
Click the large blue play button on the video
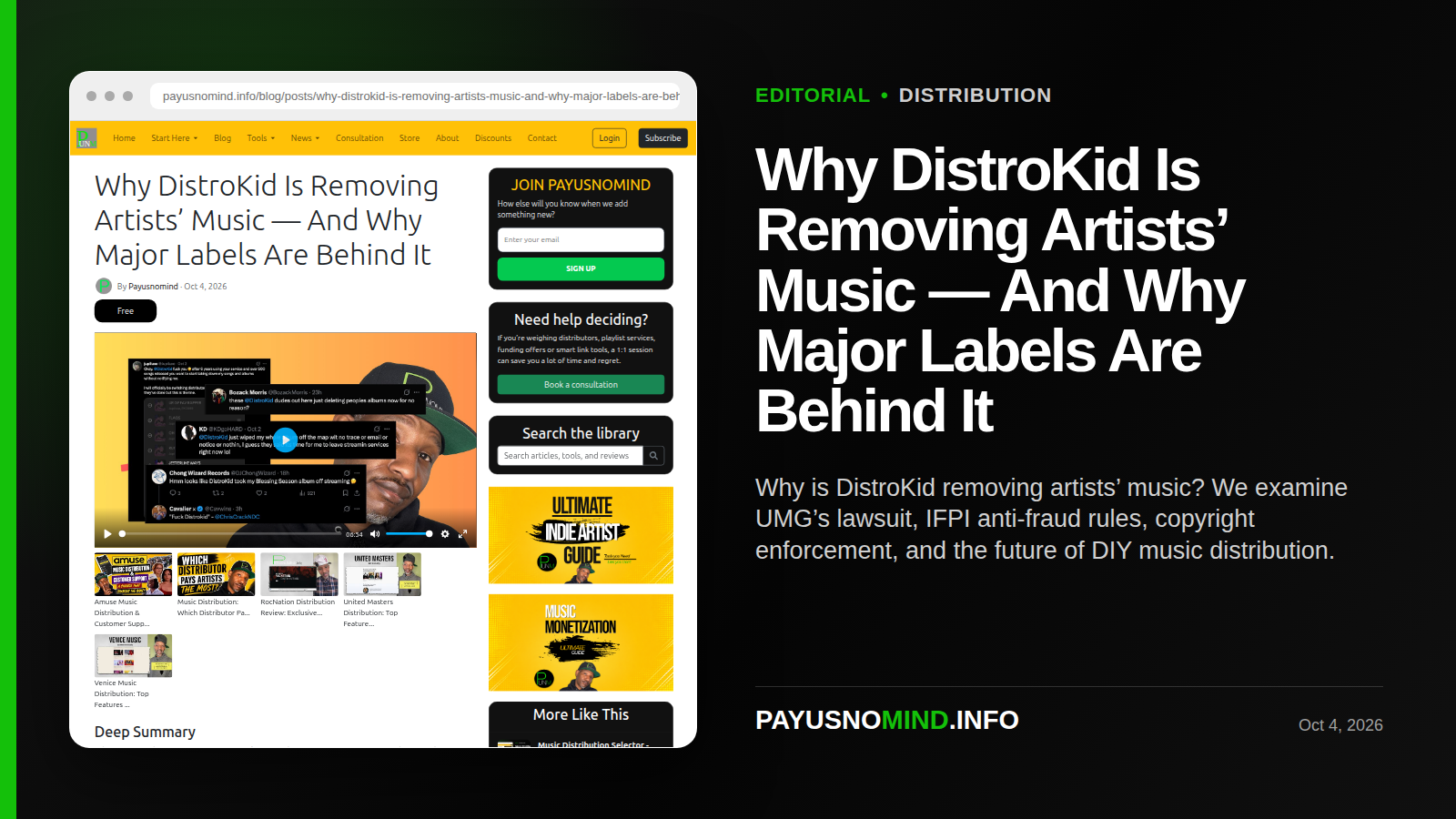(286, 440)
